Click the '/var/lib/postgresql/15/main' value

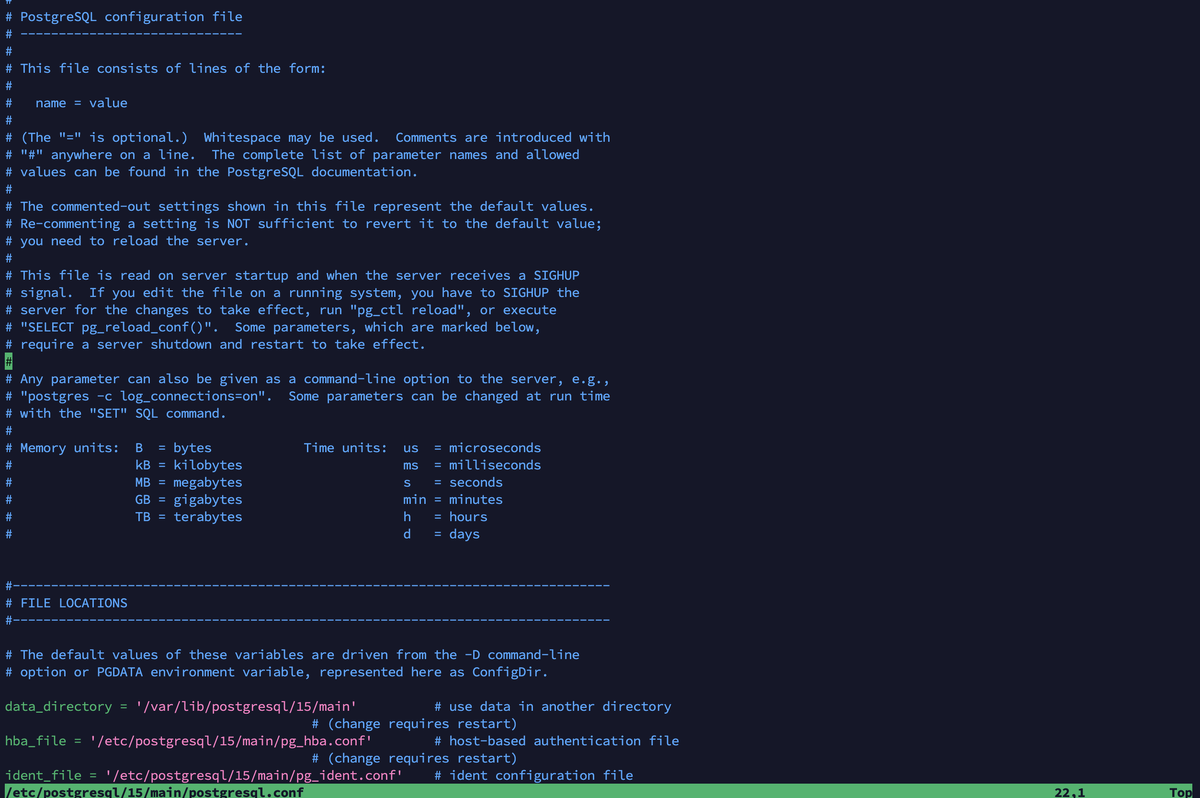245,706
